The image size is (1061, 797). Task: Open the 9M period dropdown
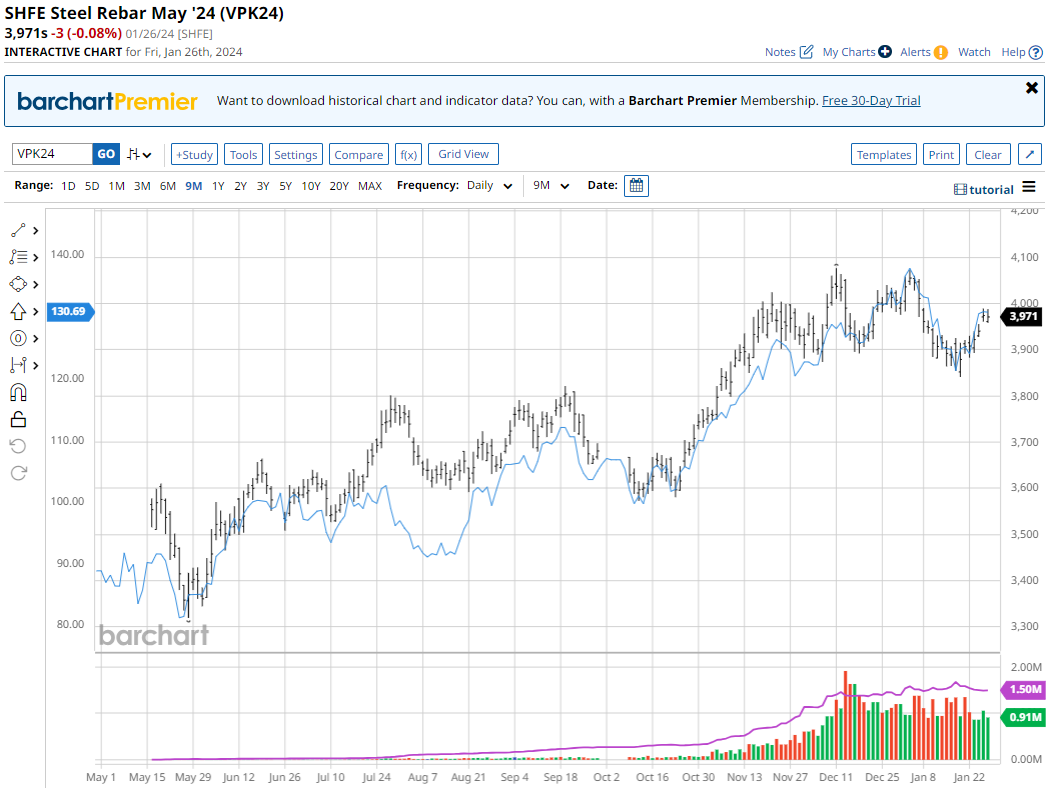[x=550, y=186]
